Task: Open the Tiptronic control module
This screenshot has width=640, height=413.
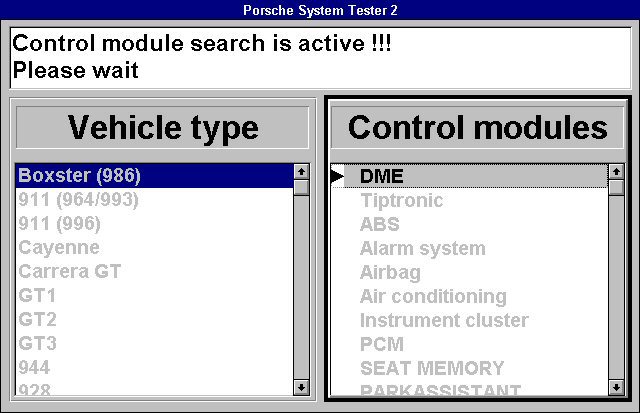Action: pyautogui.click(x=401, y=201)
